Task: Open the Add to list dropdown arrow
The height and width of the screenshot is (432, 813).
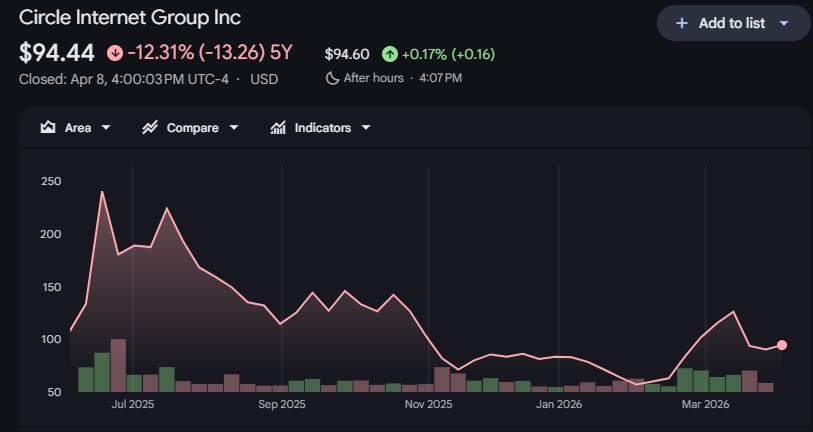Action: coord(784,23)
